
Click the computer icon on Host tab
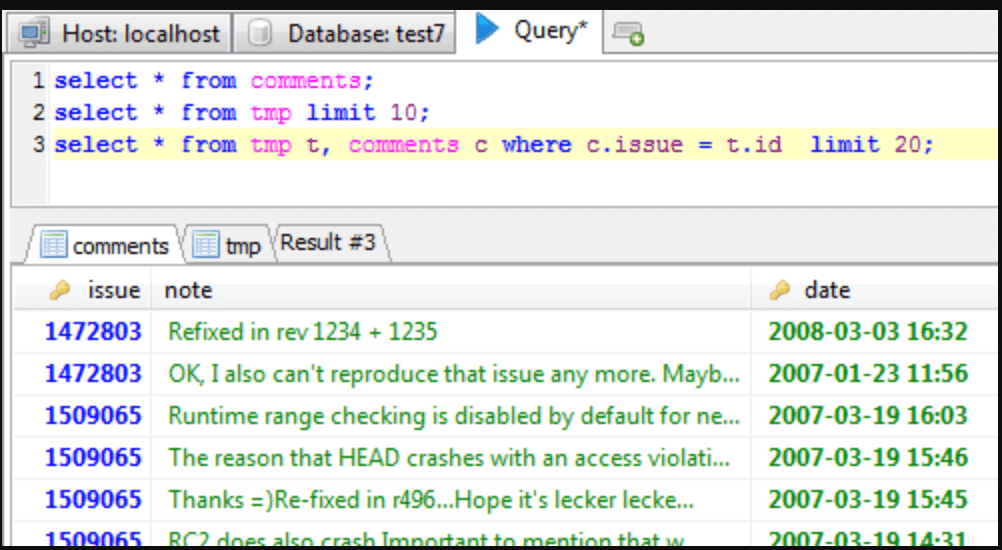coord(34,33)
